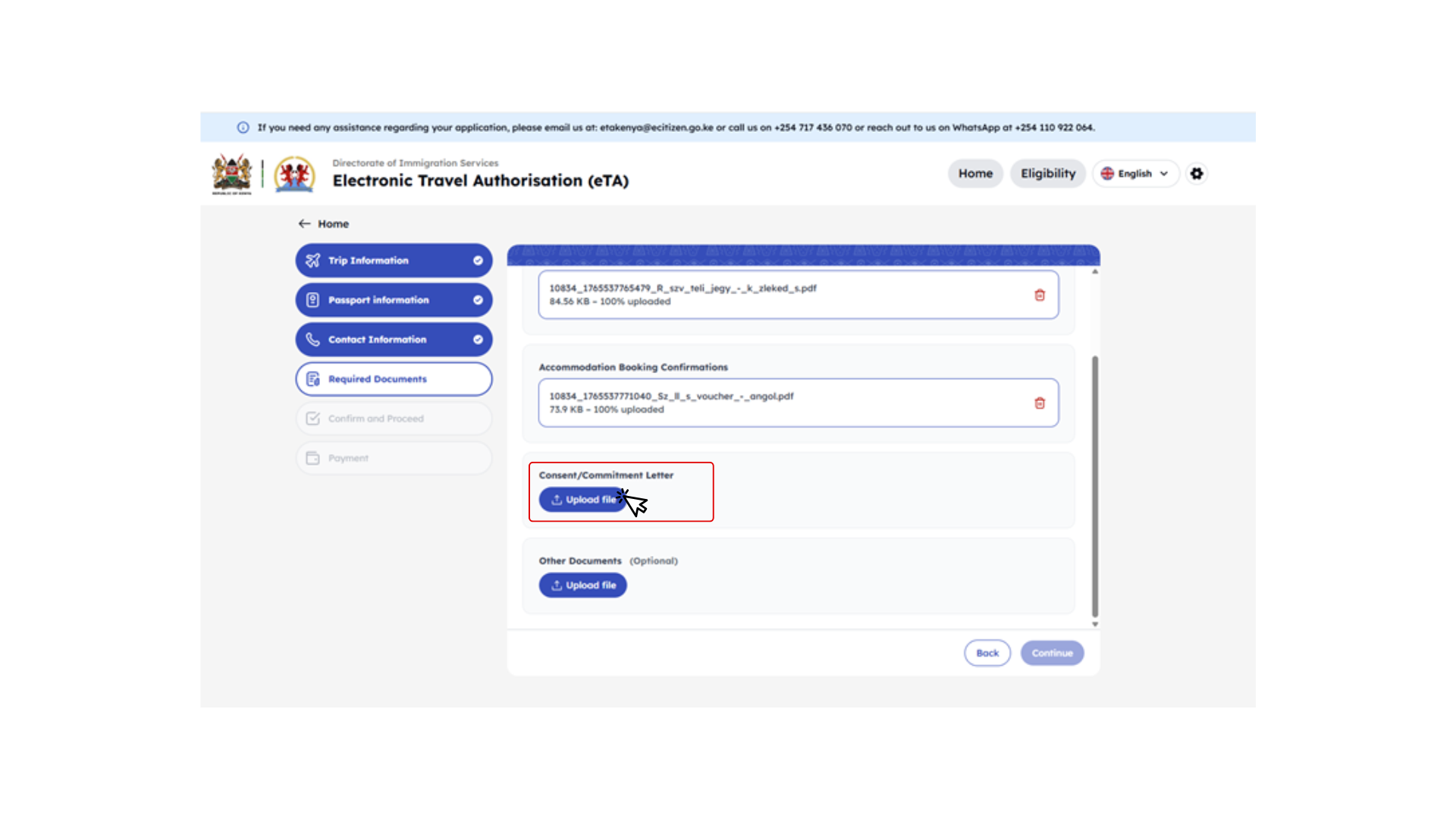Open the English language dropdown

click(1135, 174)
